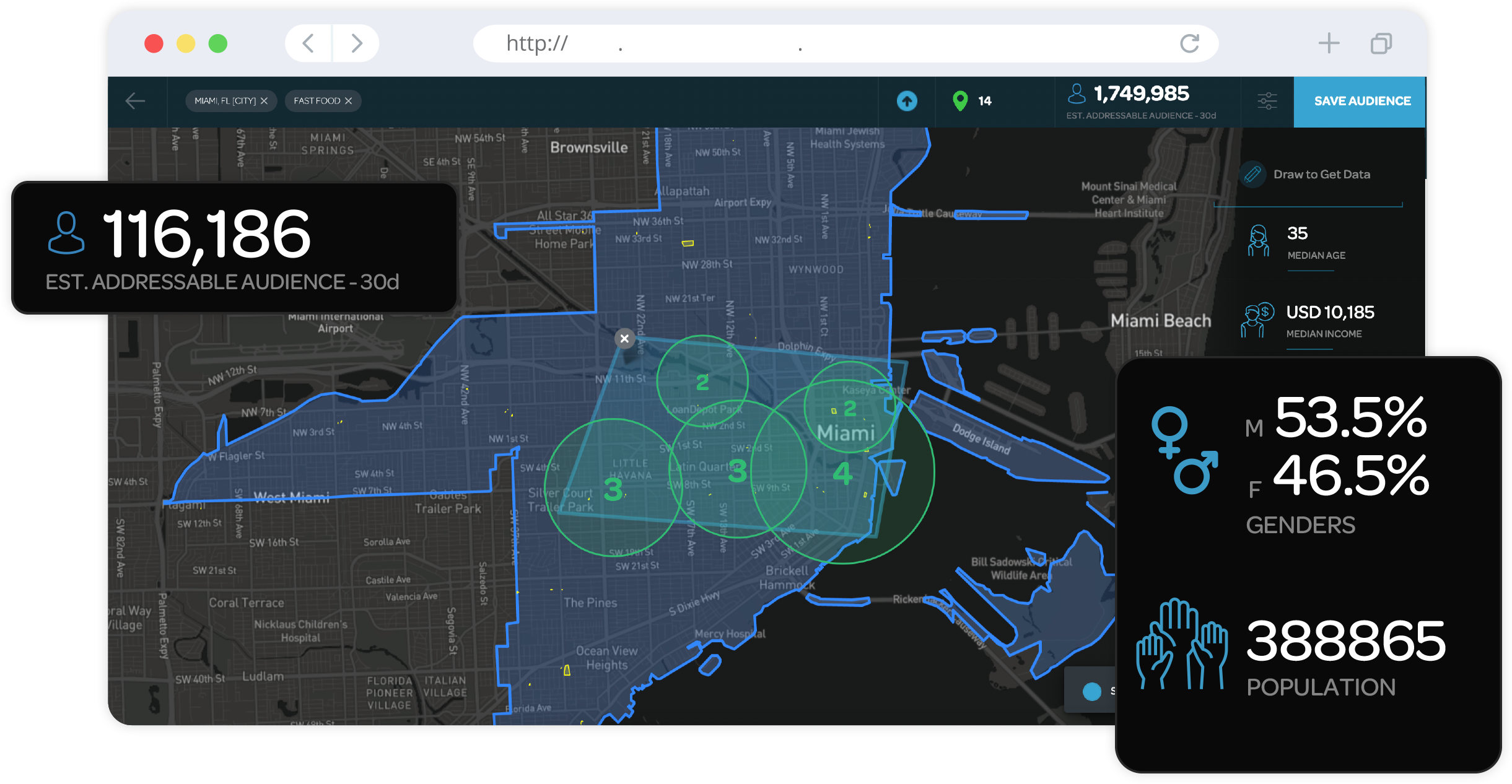The image size is (1512, 784).
Task: Click the browser back navigation arrow
Action: click(308, 43)
